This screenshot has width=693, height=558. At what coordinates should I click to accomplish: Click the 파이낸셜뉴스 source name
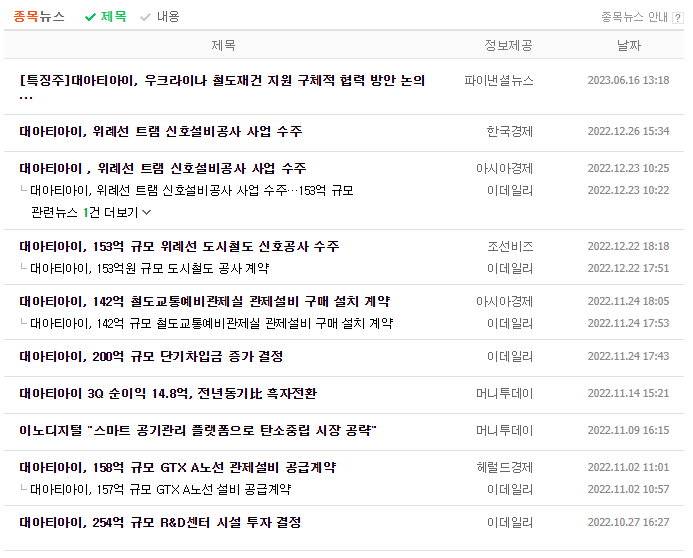tap(499, 80)
